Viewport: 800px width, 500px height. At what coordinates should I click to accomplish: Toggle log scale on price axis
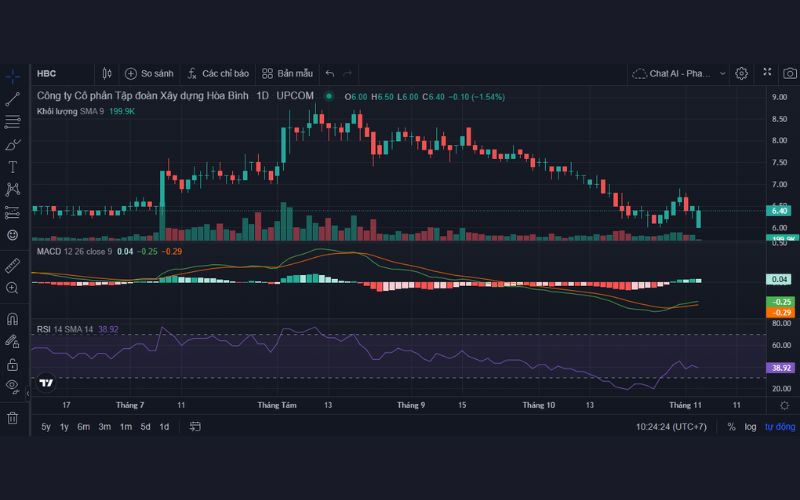[x=750, y=427]
